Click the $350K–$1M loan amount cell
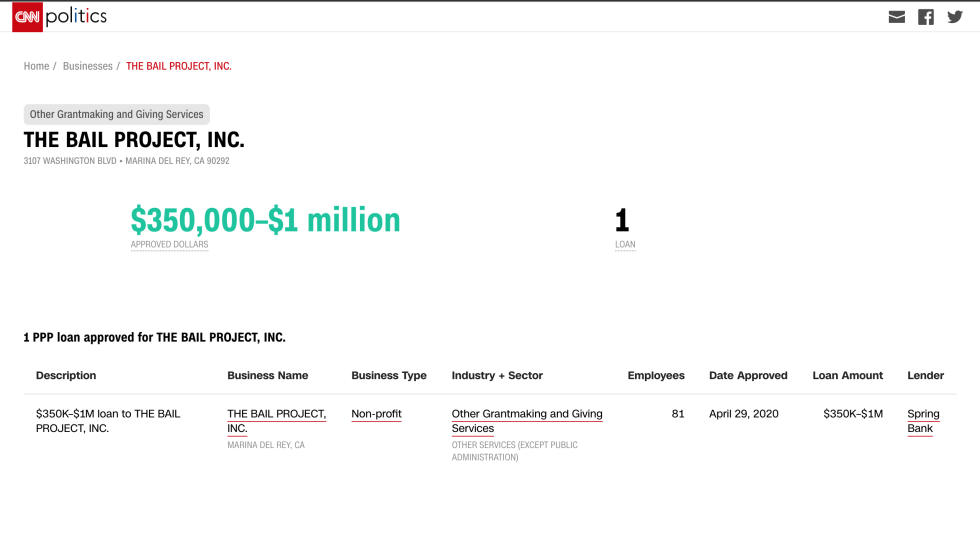The height and width of the screenshot is (553, 980). tap(852, 414)
